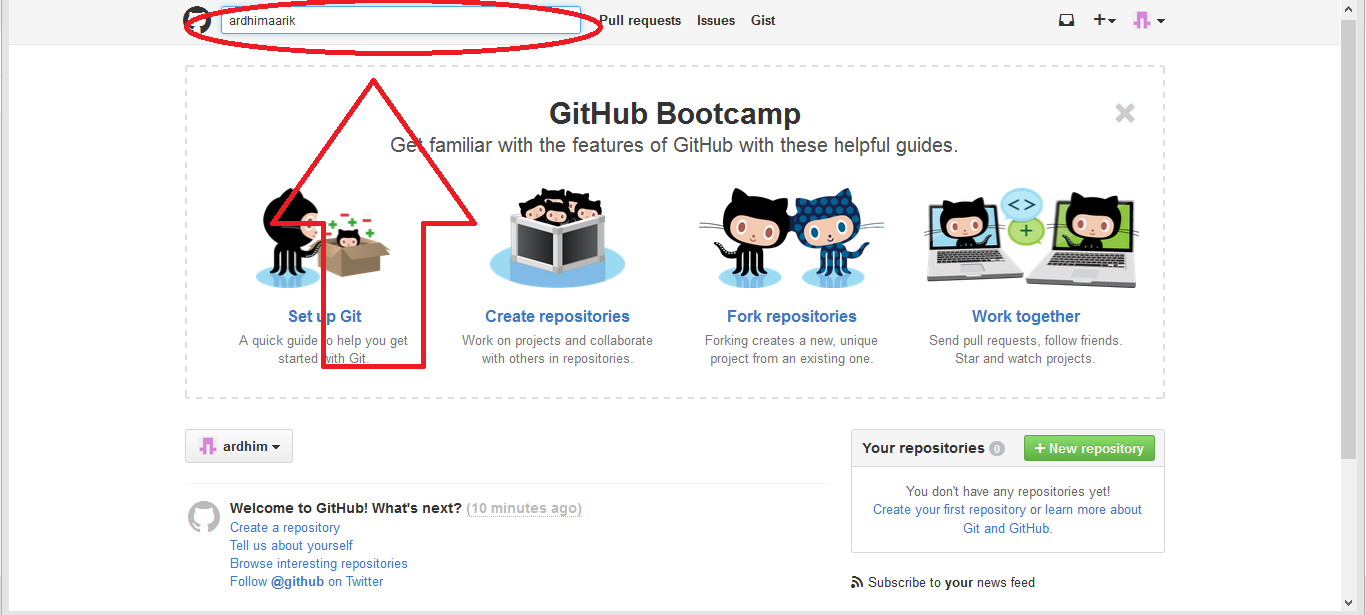
Task: Click the Set up Git illustration
Action: point(324,240)
